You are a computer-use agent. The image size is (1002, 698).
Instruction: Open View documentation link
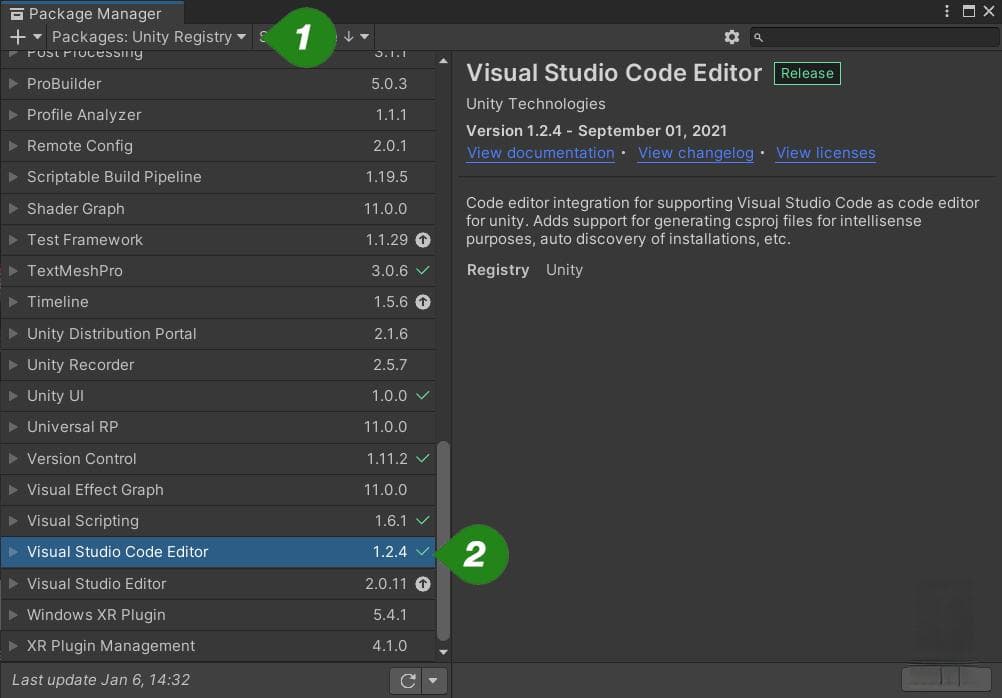(x=541, y=153)
